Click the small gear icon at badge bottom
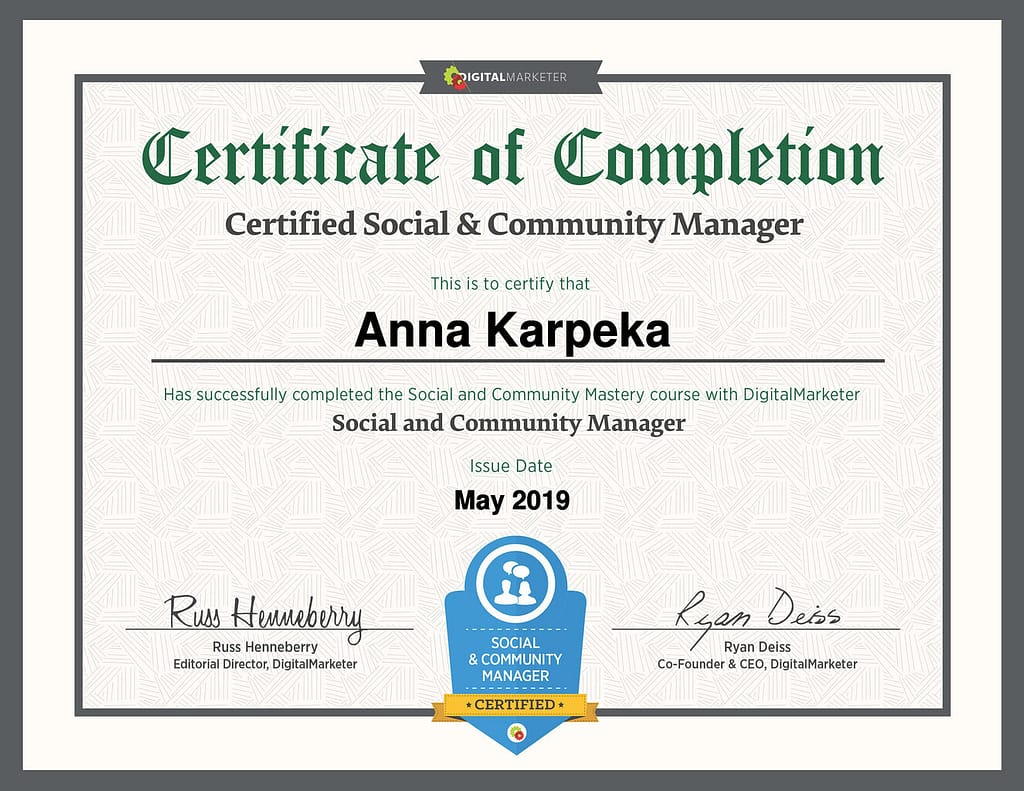Image resolution: width=1024 pixels, height=791 pixels. pyautogui.click(x=515, y=733)
